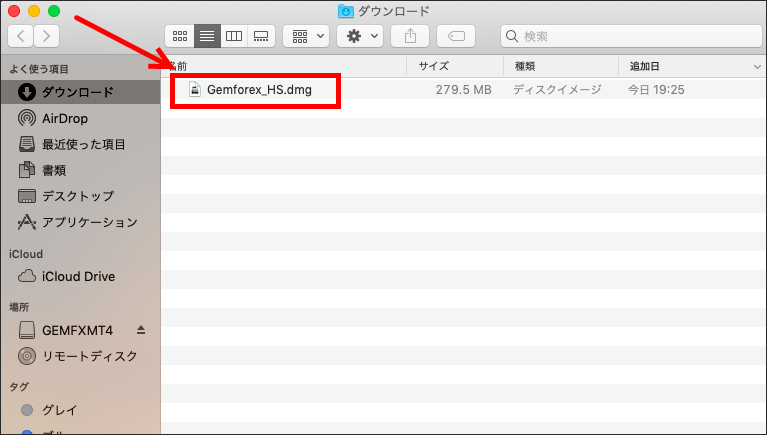Image resolution: width=767 pixels, height=435 pixels.
Task: Click the Share toolbar button
Action: tap(410, 36)
